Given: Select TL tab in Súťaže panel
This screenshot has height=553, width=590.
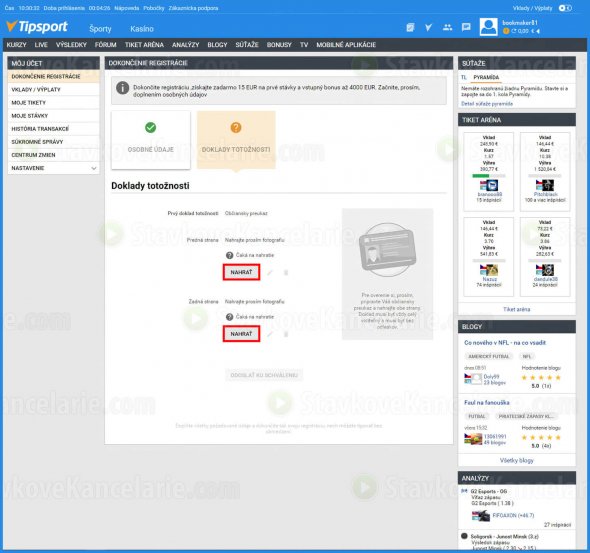Looking at the screenshot, I should (x=464, y=77).
